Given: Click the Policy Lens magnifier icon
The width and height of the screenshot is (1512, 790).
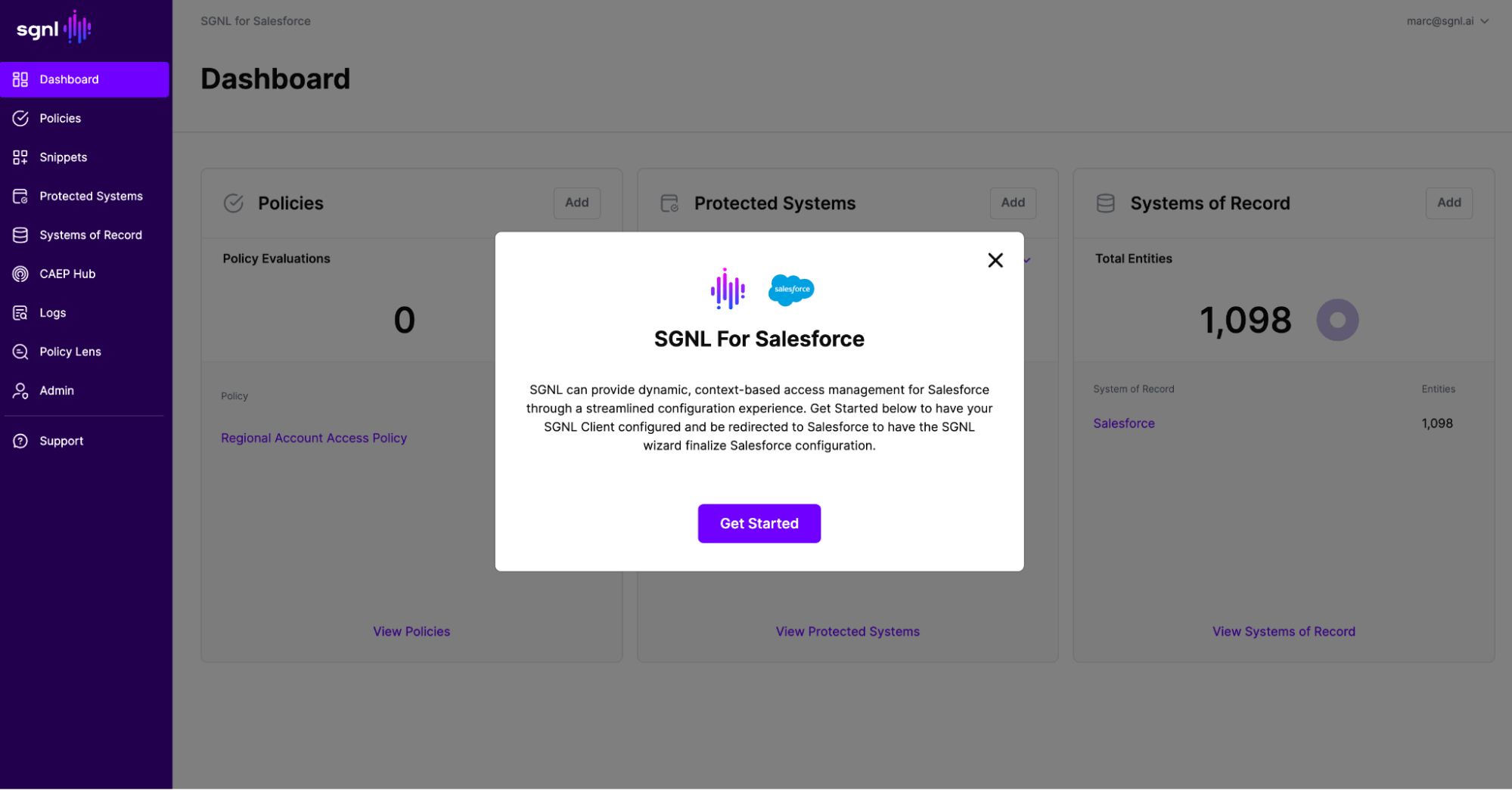Looking at the screenshot, I should (x=20, y=352).
